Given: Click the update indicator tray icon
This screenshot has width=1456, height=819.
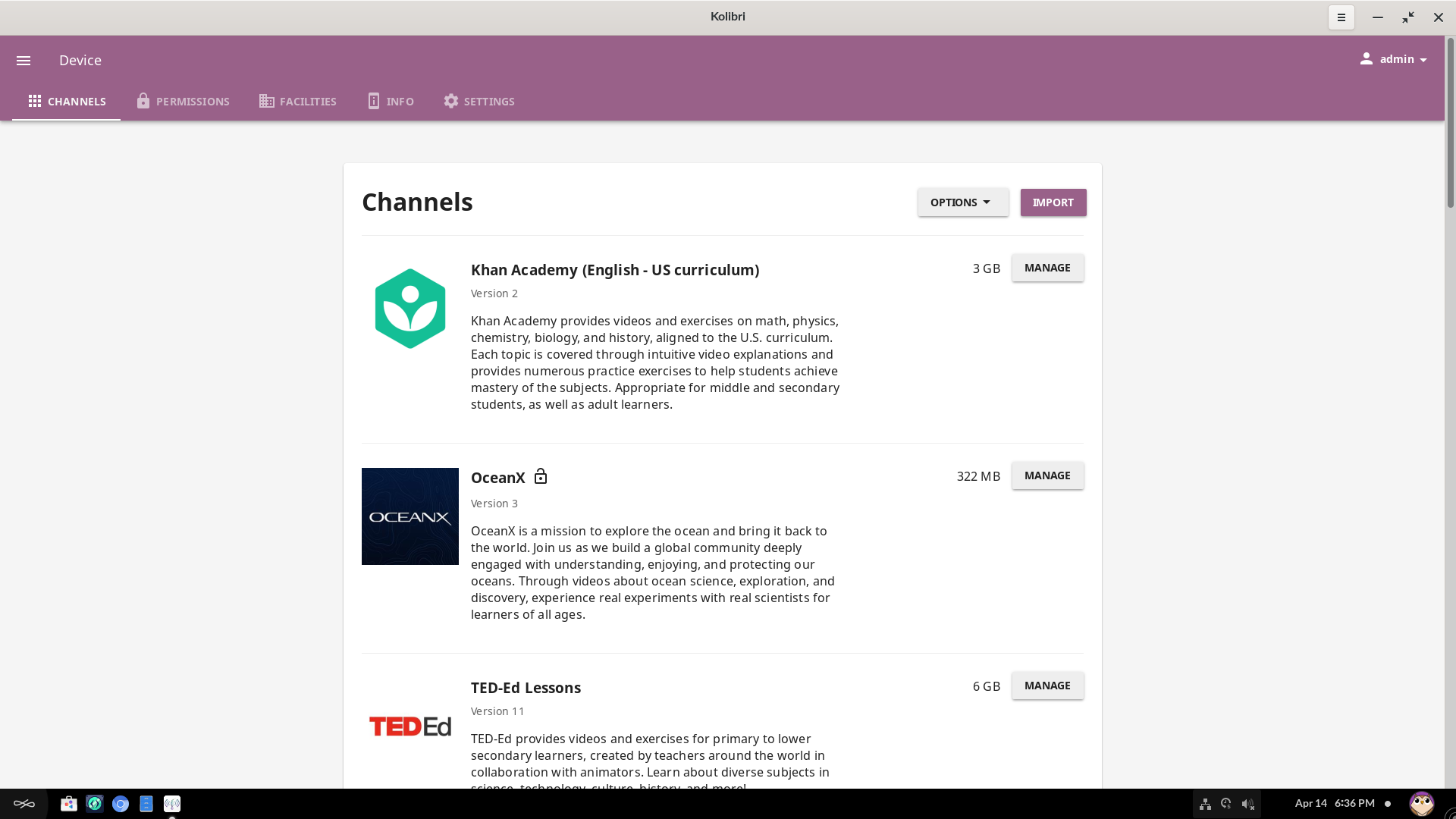Looking at the screenshot, I should (x=1226, y=804).
